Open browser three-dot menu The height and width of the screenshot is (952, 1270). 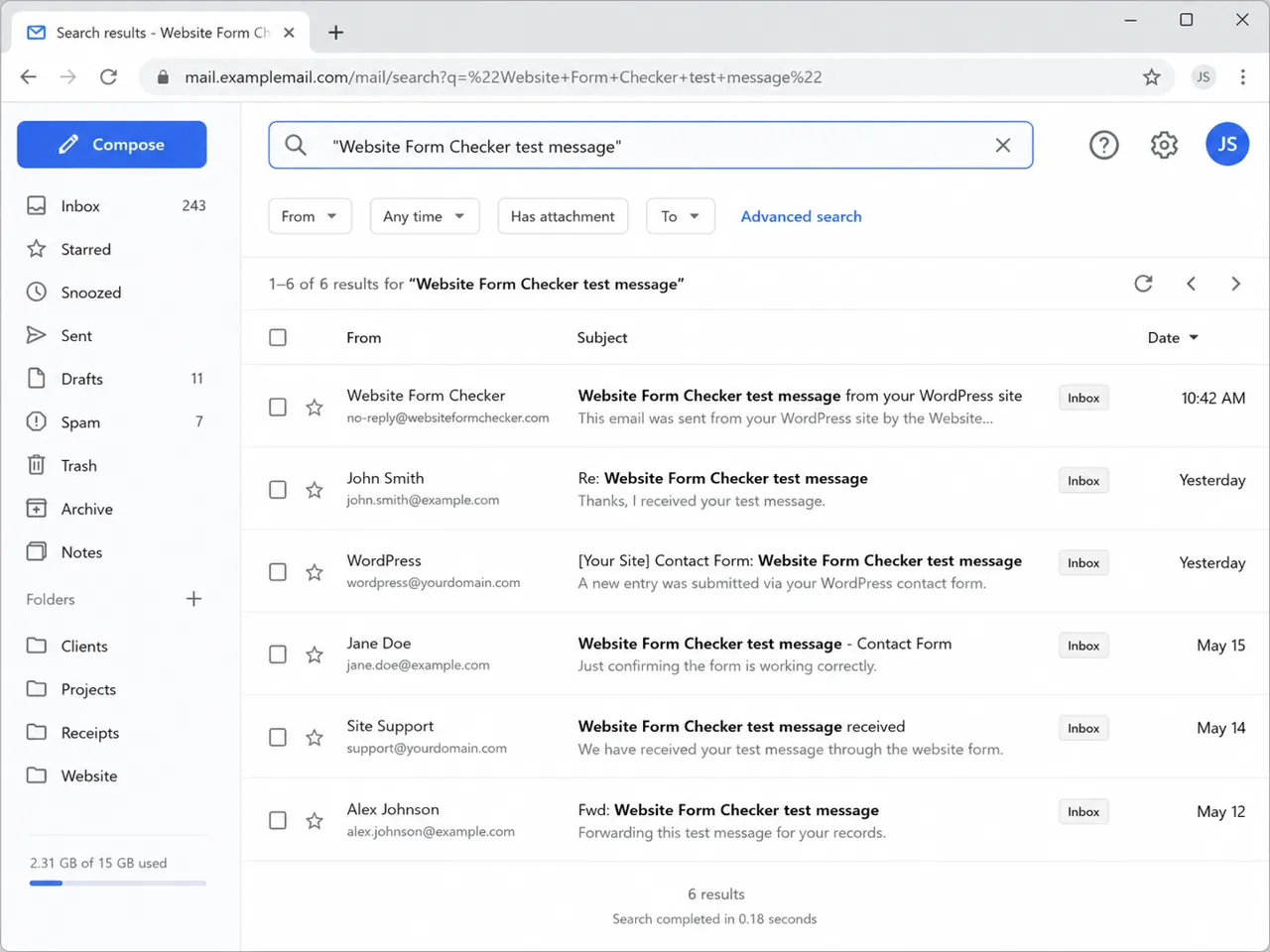pyautogui.click(x=1242, y=77)
